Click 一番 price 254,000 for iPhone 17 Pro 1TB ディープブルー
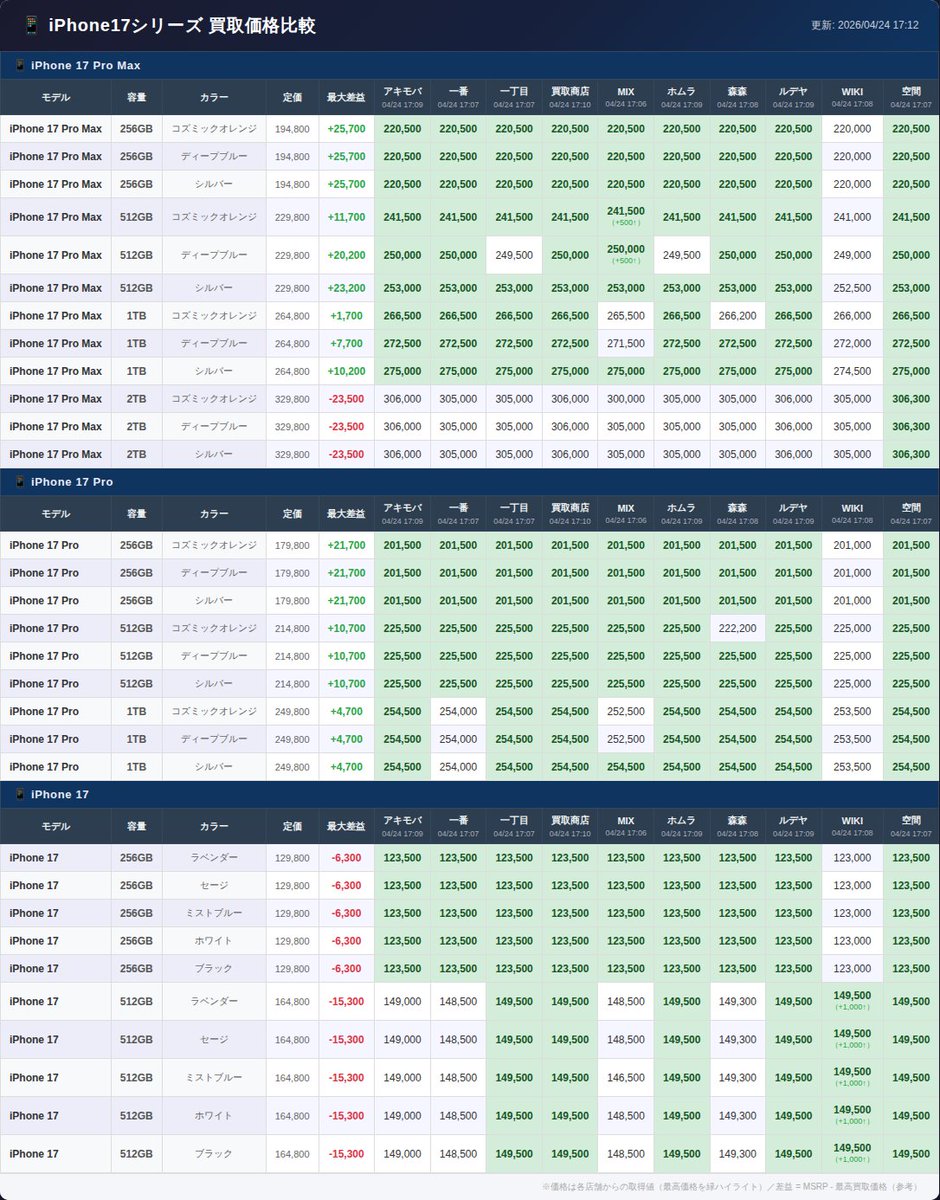 pyautogui.click(x=458, y=739)
